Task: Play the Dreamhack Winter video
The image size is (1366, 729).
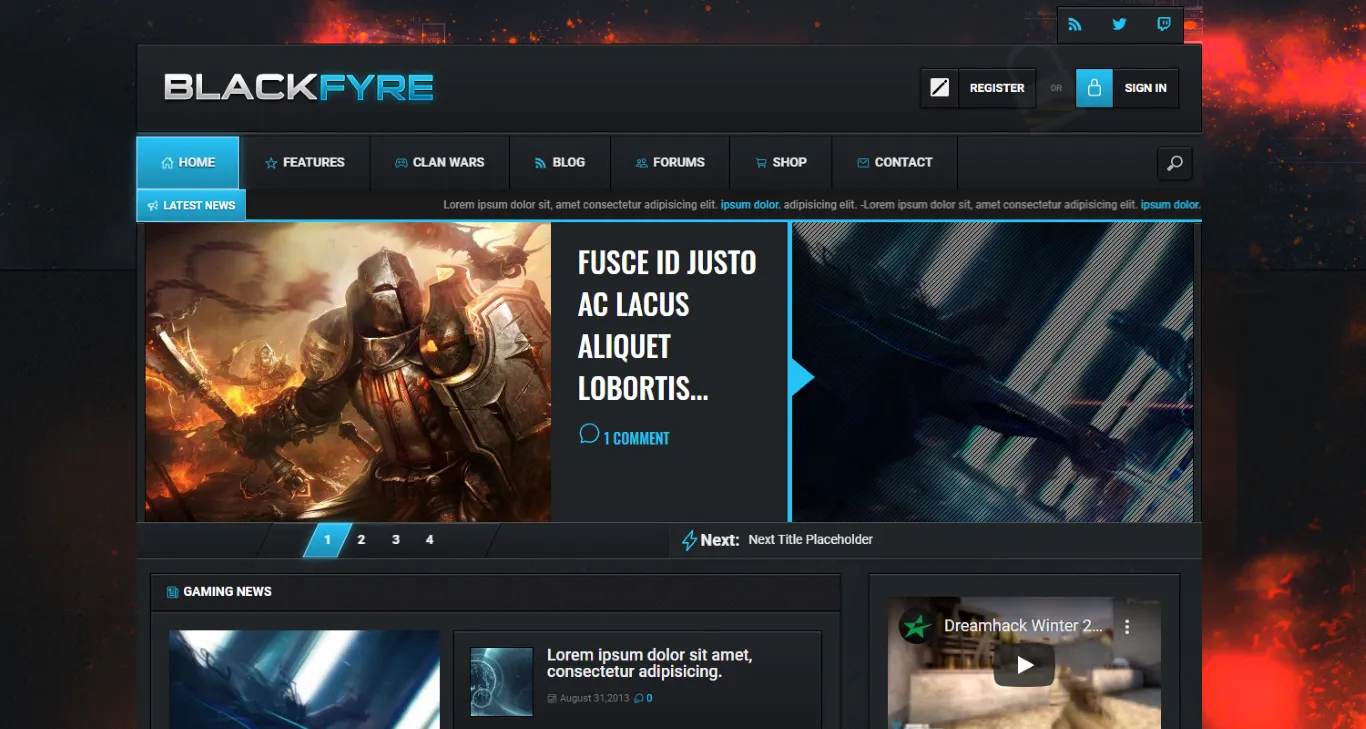Action: 1024,663
